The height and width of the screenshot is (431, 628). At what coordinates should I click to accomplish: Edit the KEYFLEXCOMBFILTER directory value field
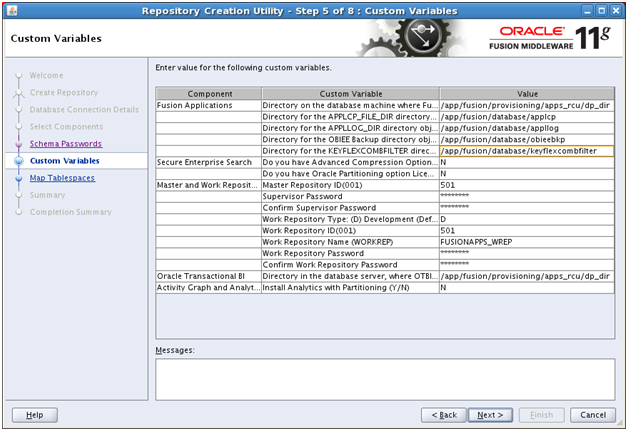[527, 151]
